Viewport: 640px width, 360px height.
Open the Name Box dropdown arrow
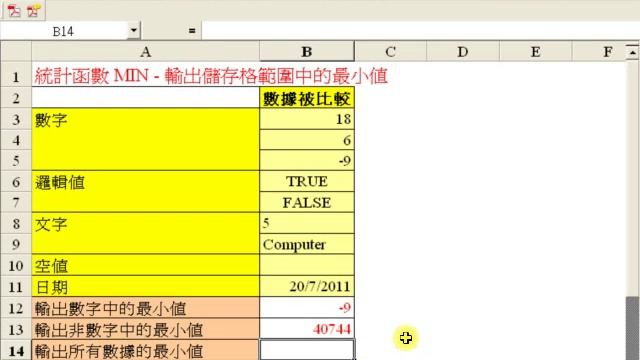[133, 30]
